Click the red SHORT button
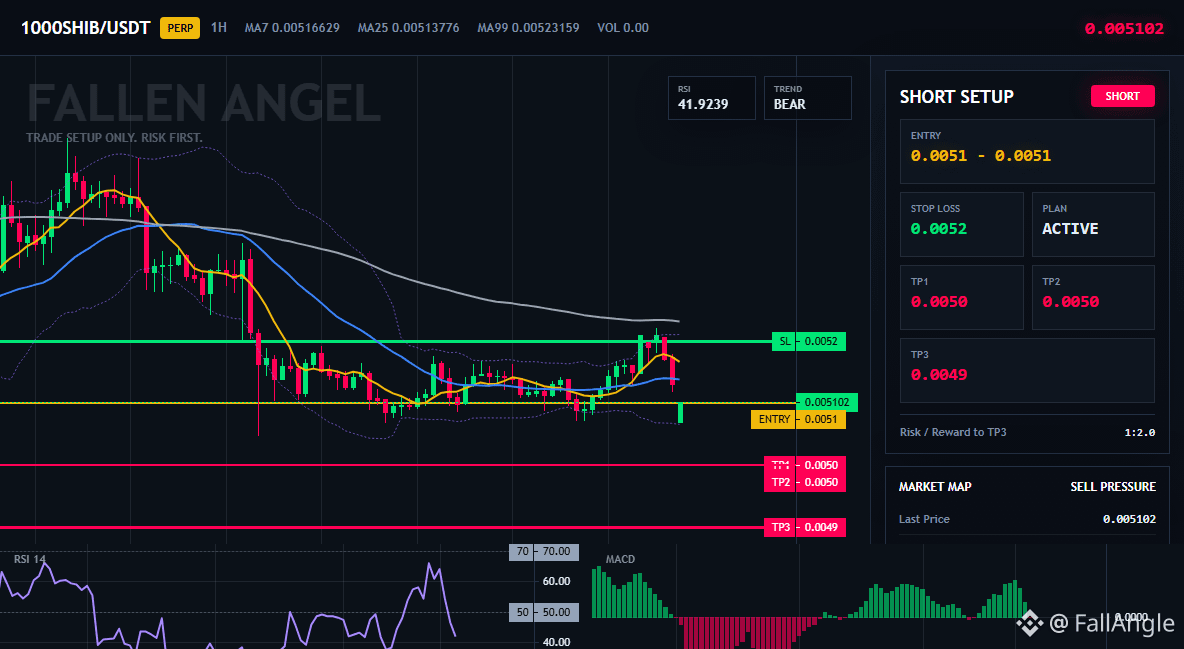 [1122, 96]
